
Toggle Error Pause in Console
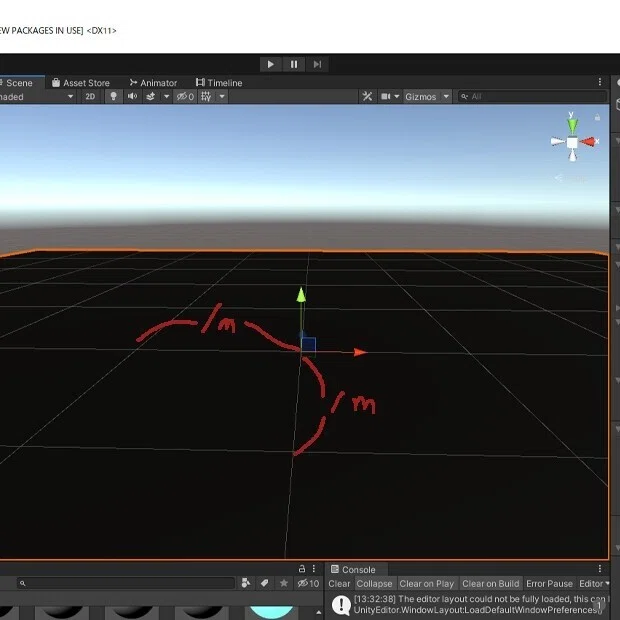coord(550,584)
